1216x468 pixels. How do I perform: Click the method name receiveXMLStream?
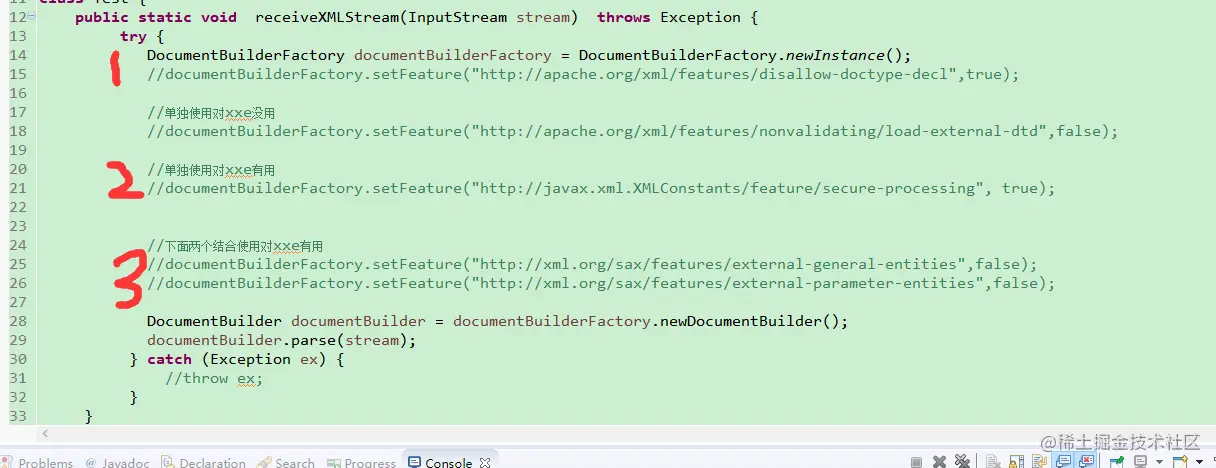click(x=328, y=17)
